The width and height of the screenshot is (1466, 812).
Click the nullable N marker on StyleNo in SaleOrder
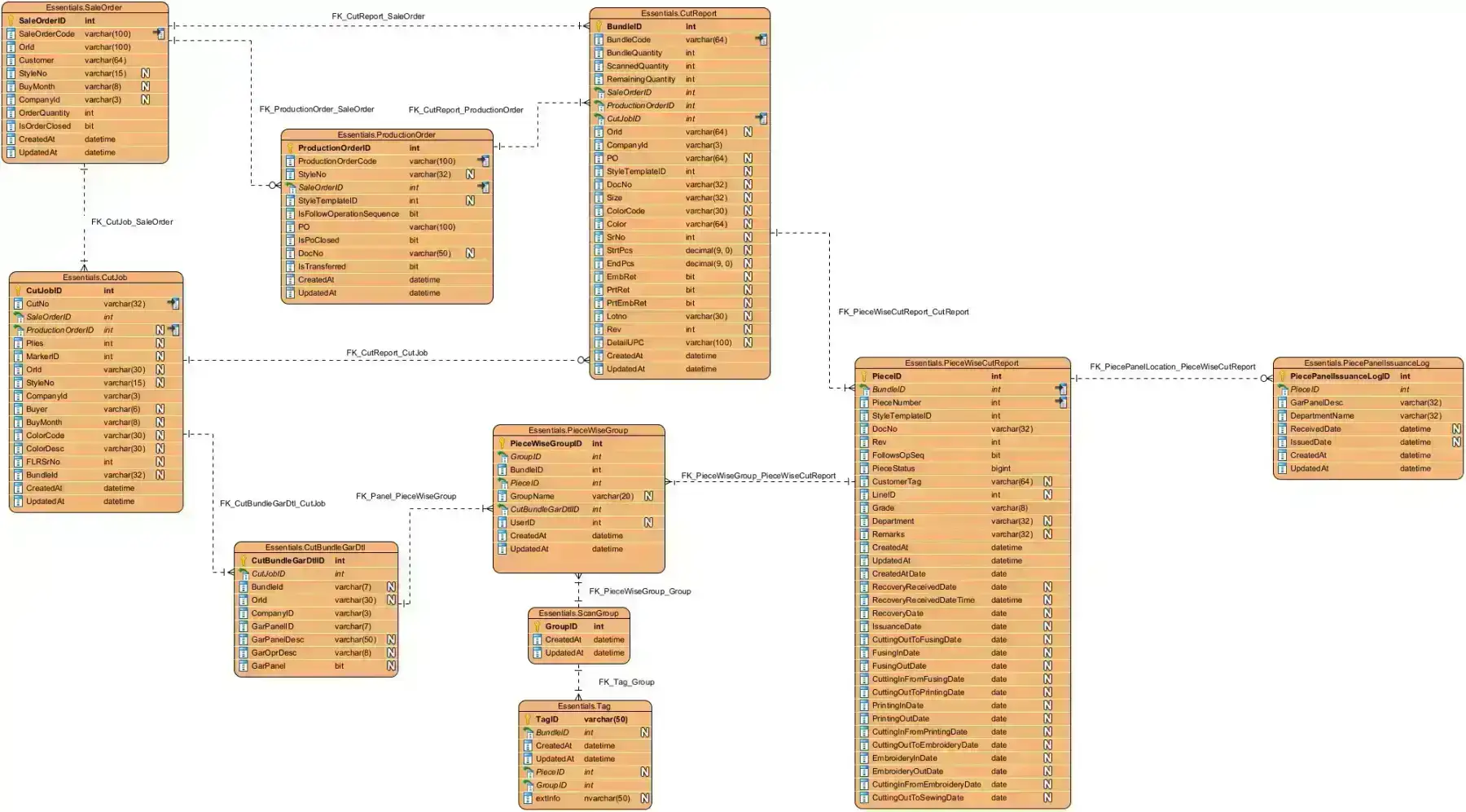click(x=145, y=73)
